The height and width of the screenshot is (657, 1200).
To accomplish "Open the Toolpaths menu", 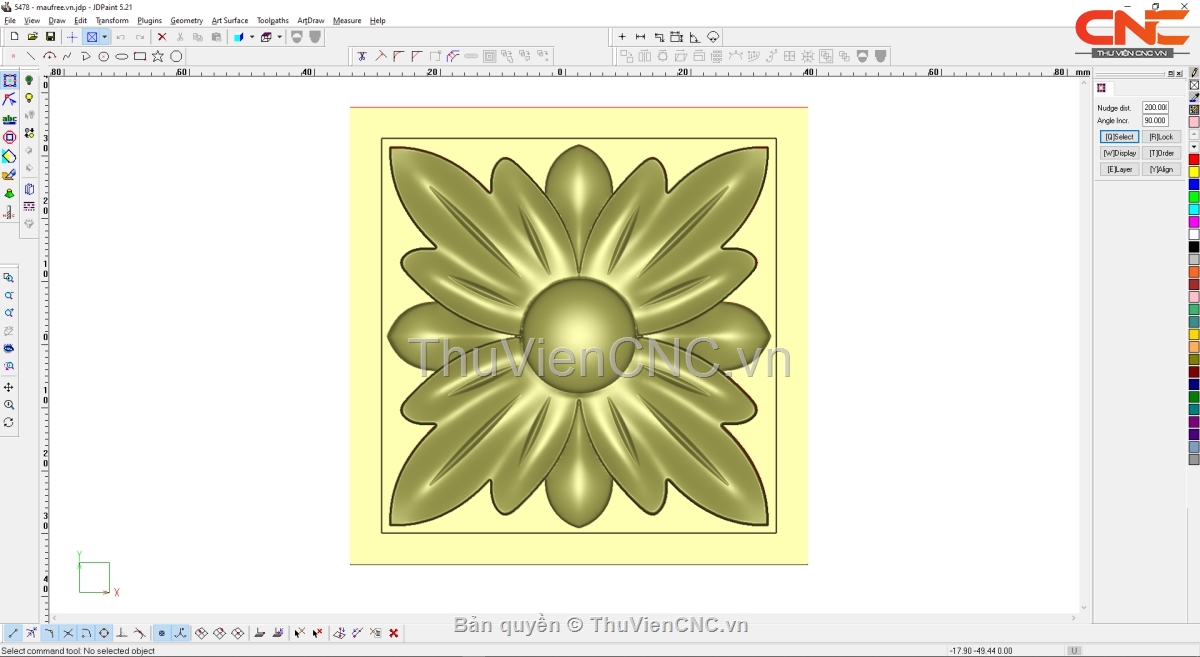I will tap(272, 20).
